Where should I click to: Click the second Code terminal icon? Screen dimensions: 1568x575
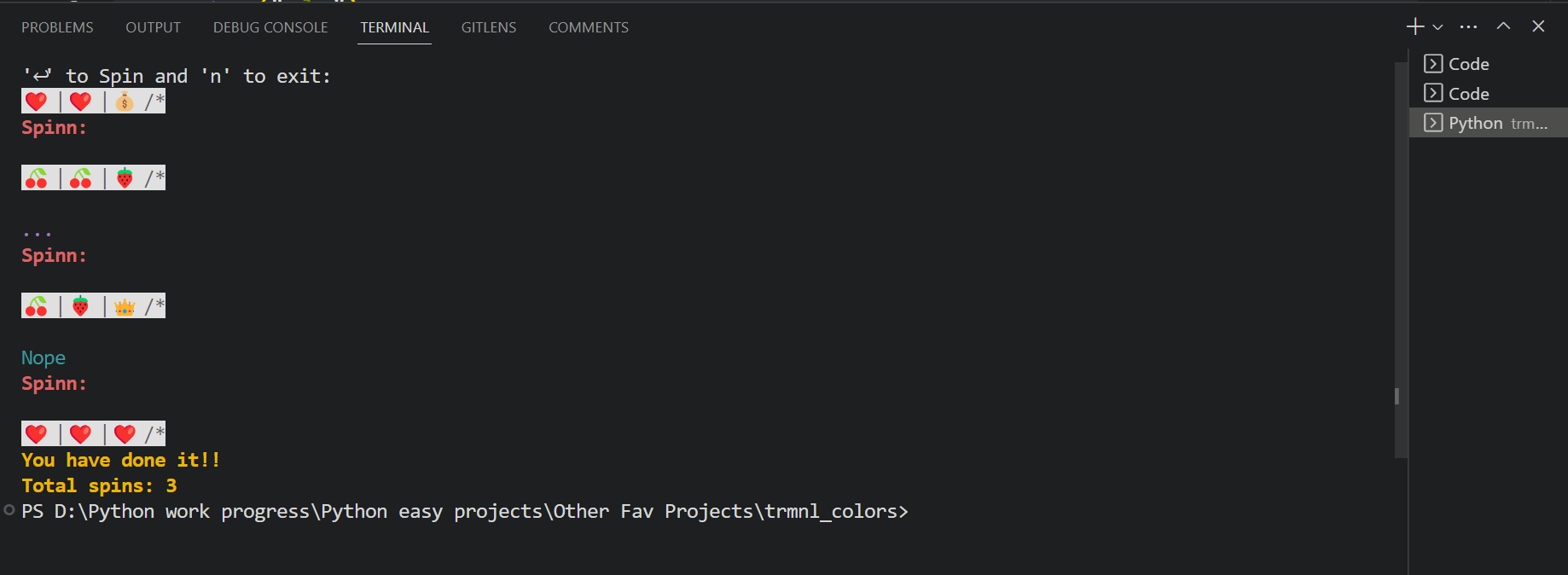click(1433, 94)
